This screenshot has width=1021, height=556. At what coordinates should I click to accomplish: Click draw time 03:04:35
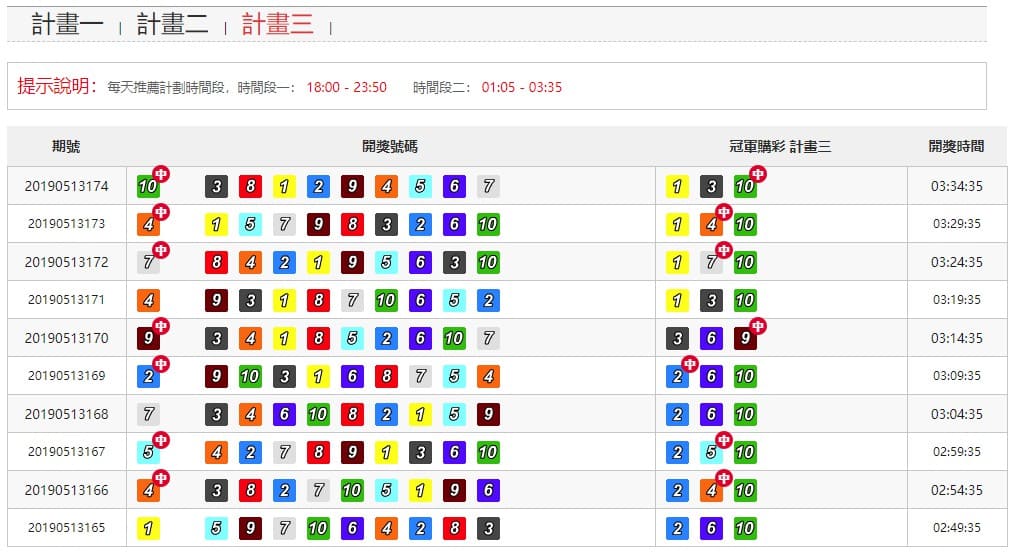pyautogui.click(x=957, y=414)
